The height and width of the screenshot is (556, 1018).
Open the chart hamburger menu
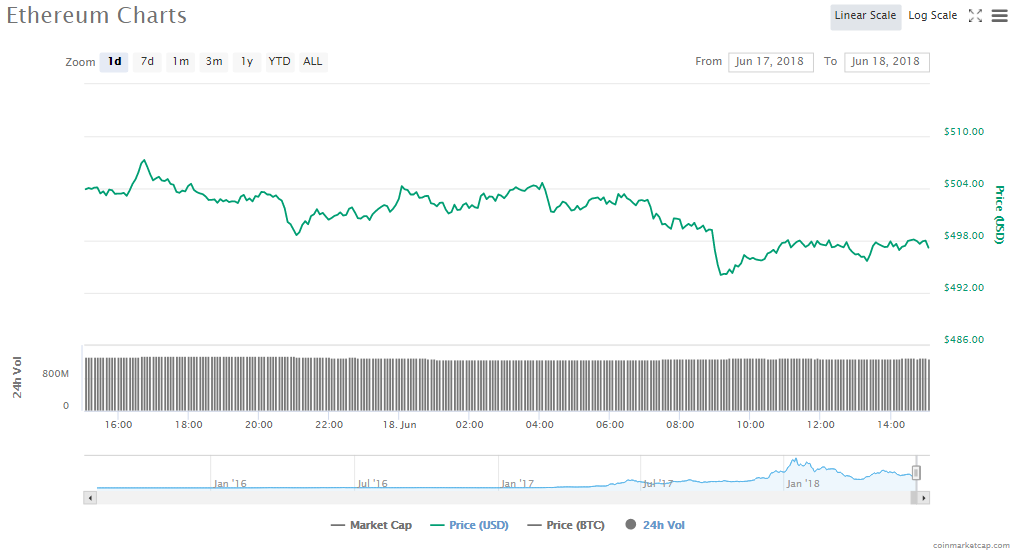click(x=999, y=16)
